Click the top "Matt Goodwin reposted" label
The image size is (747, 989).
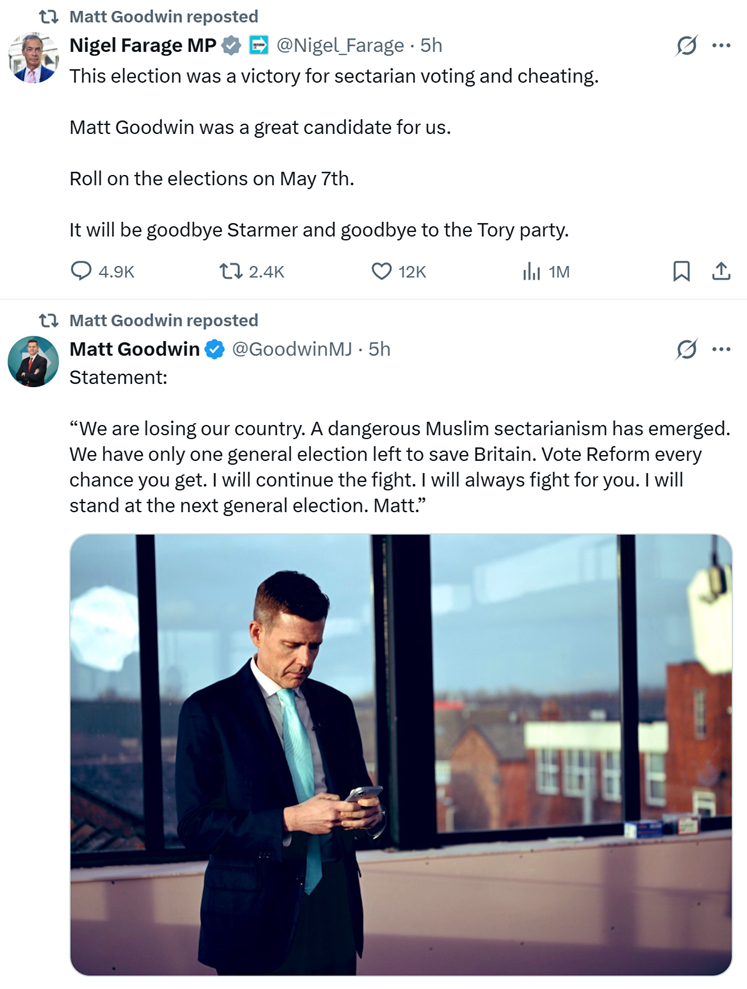[x=163, y=17]
